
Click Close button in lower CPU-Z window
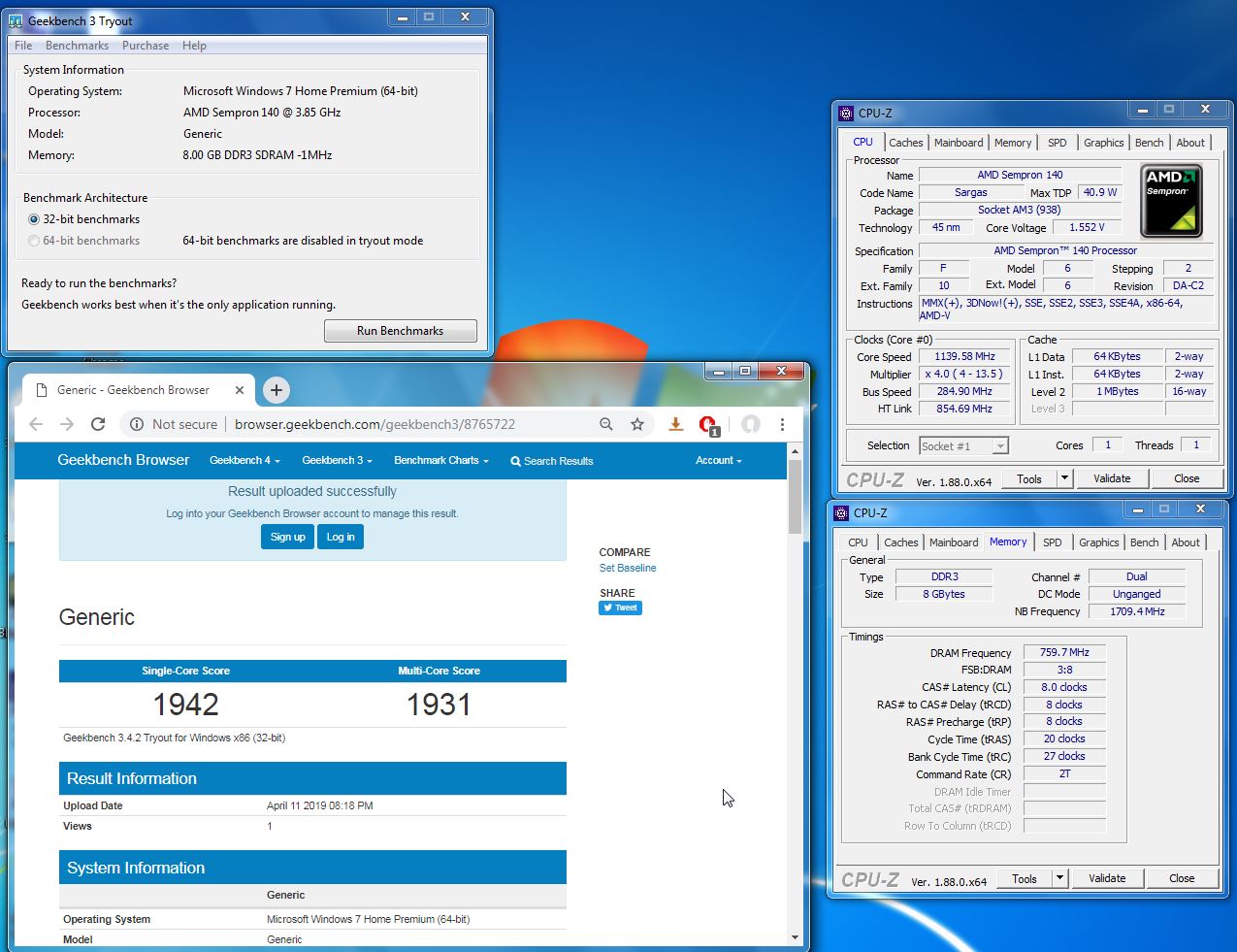pos(1182,878)
